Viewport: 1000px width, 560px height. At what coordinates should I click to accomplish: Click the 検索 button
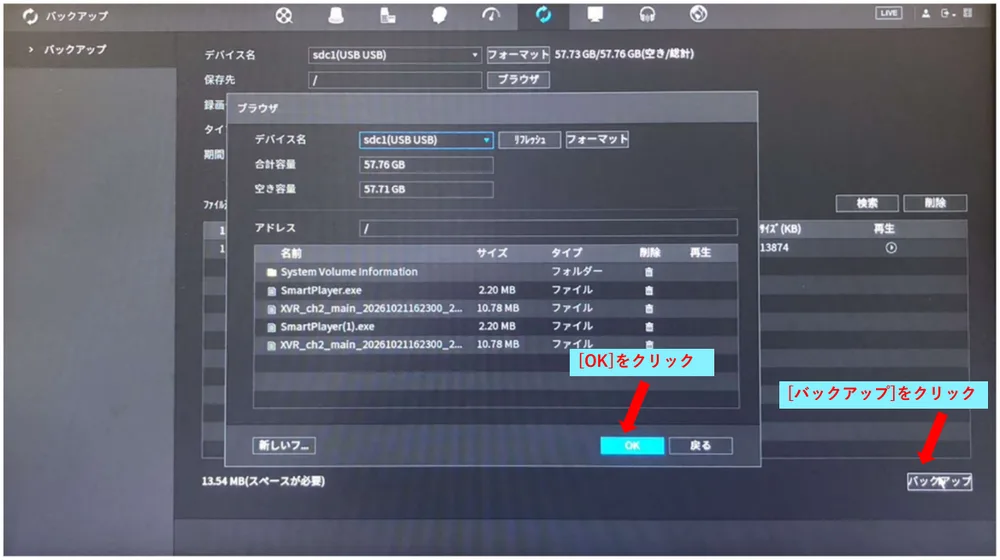click(x=867, y=203)
